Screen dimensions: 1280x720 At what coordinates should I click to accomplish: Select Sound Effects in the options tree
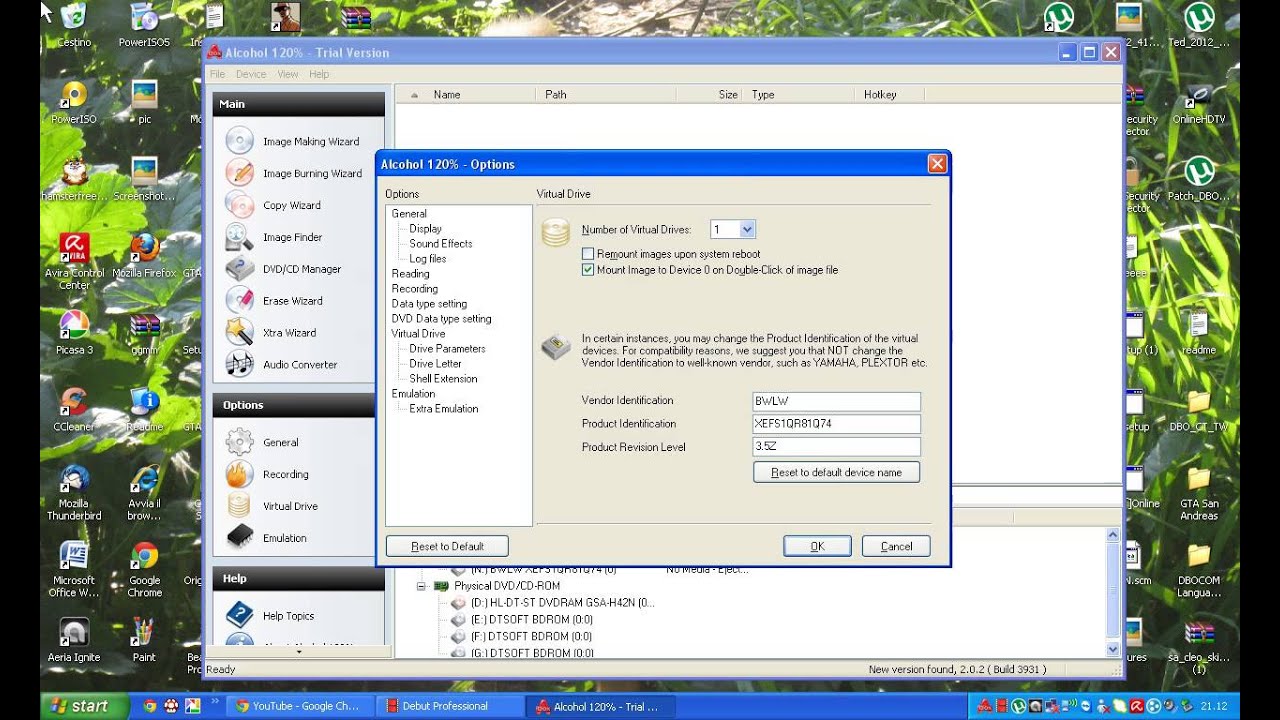point(440,243)
